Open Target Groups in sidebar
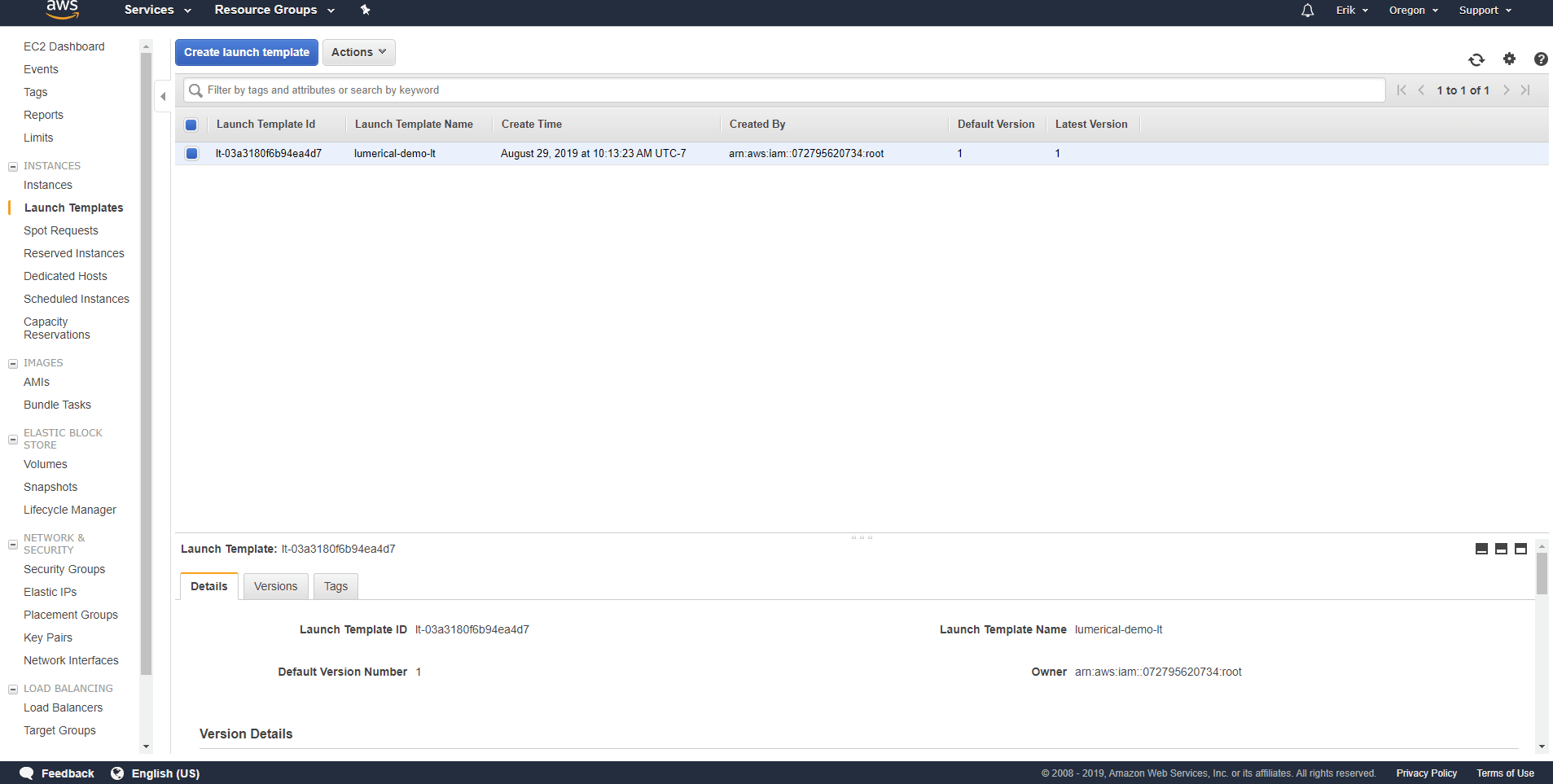This screenshot has width=1553, height=784. coord(59,730)
